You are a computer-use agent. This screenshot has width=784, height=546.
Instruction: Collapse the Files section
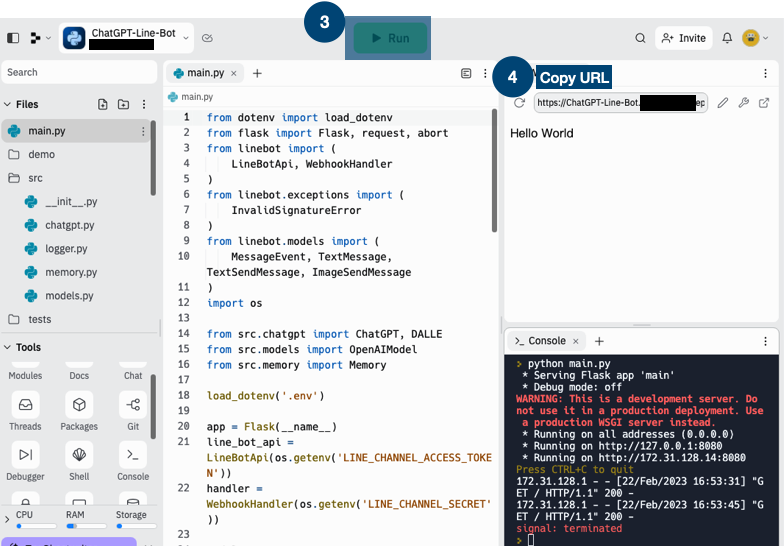[x=8, y=104]
